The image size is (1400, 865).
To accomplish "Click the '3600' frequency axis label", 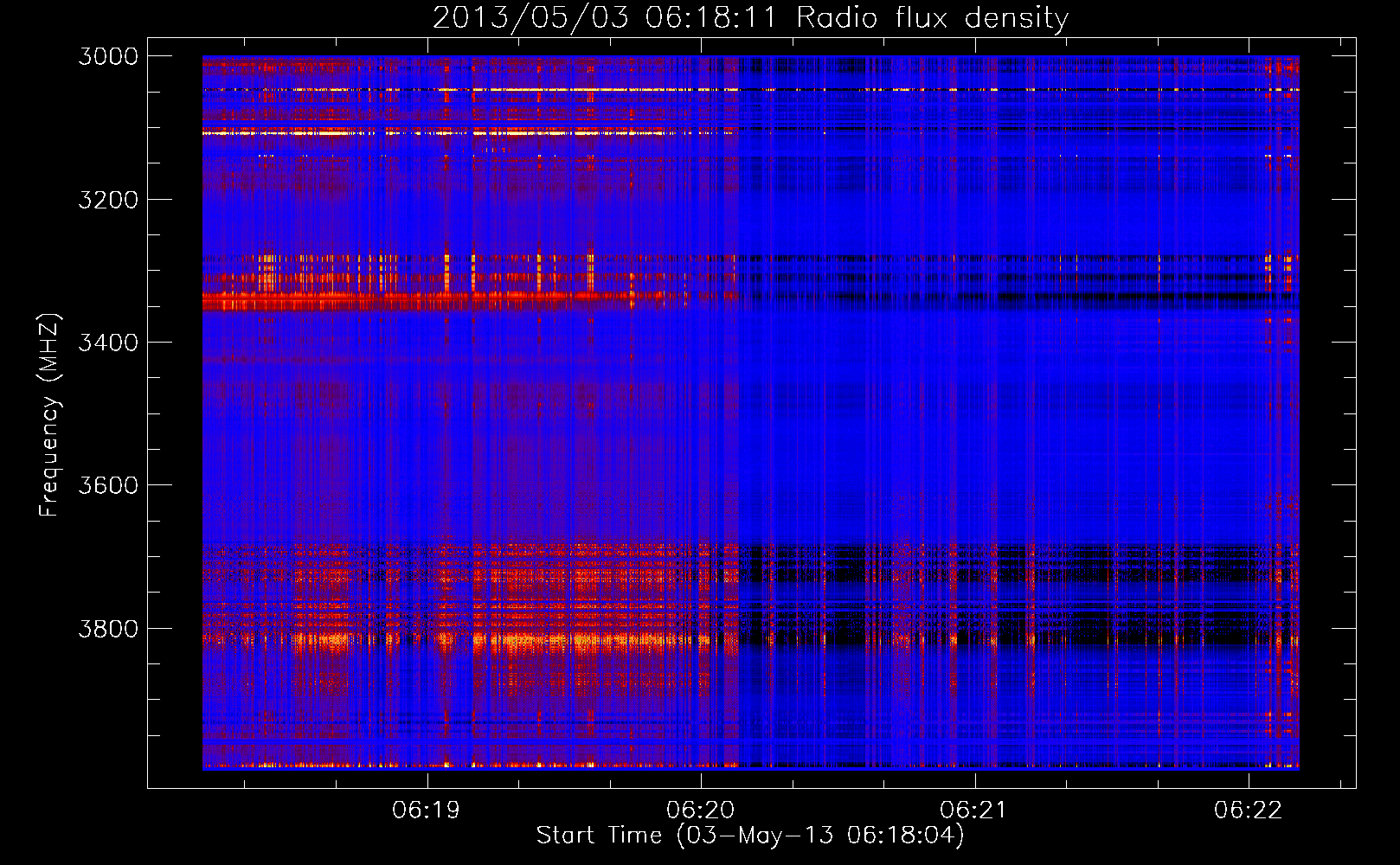I will click(x=108, y=485).
